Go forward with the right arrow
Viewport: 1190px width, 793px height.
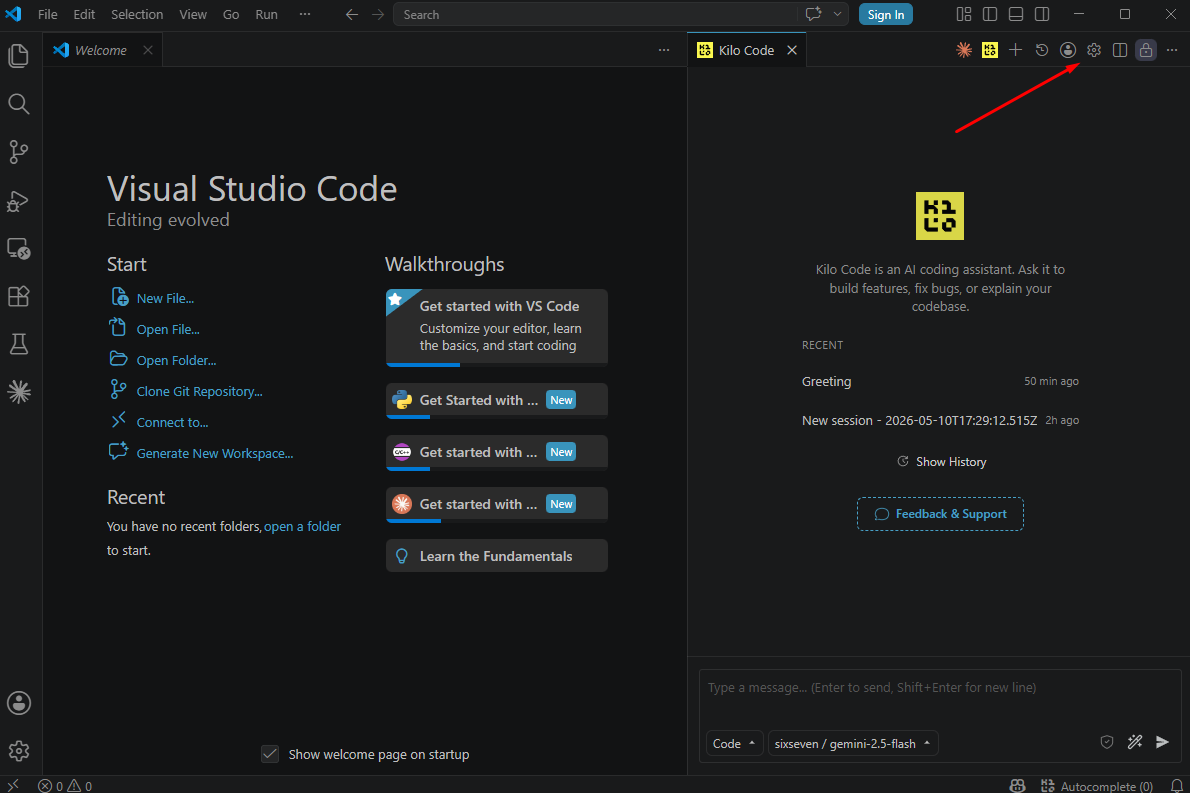tap(378, 14)
